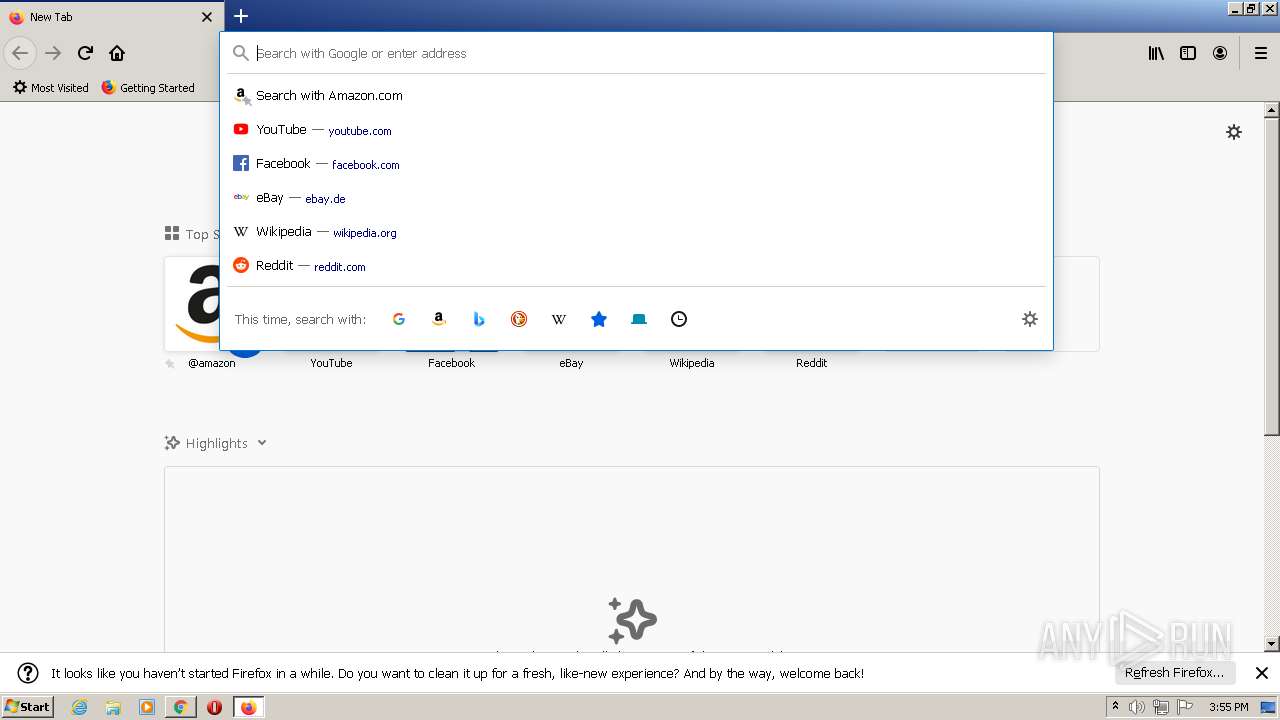Dismiss the Firefox refresh notification bar

[x=1262, y=673]
